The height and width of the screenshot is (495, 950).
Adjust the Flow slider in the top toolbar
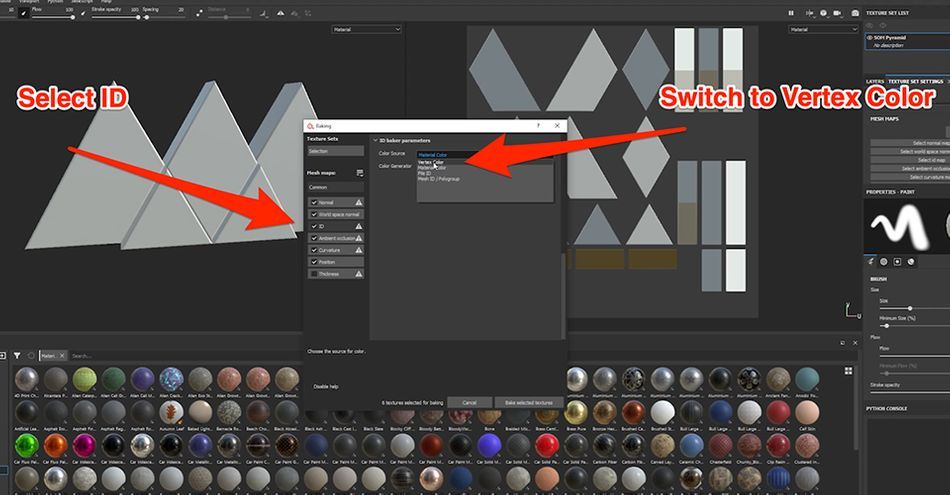point(53,17)
